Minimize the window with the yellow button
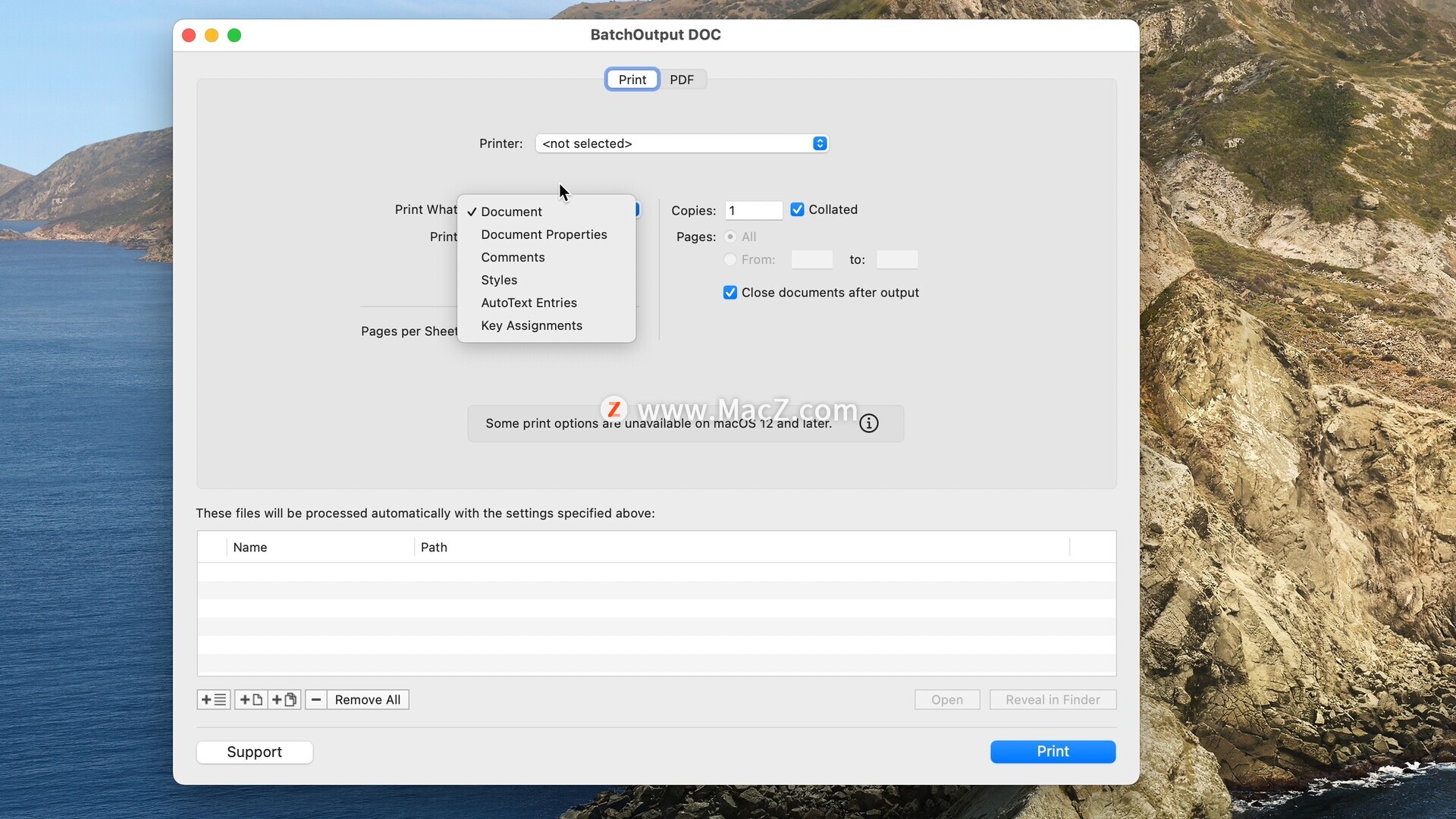Viewport: 1456px width, 819px height. (x=212, y=36)
